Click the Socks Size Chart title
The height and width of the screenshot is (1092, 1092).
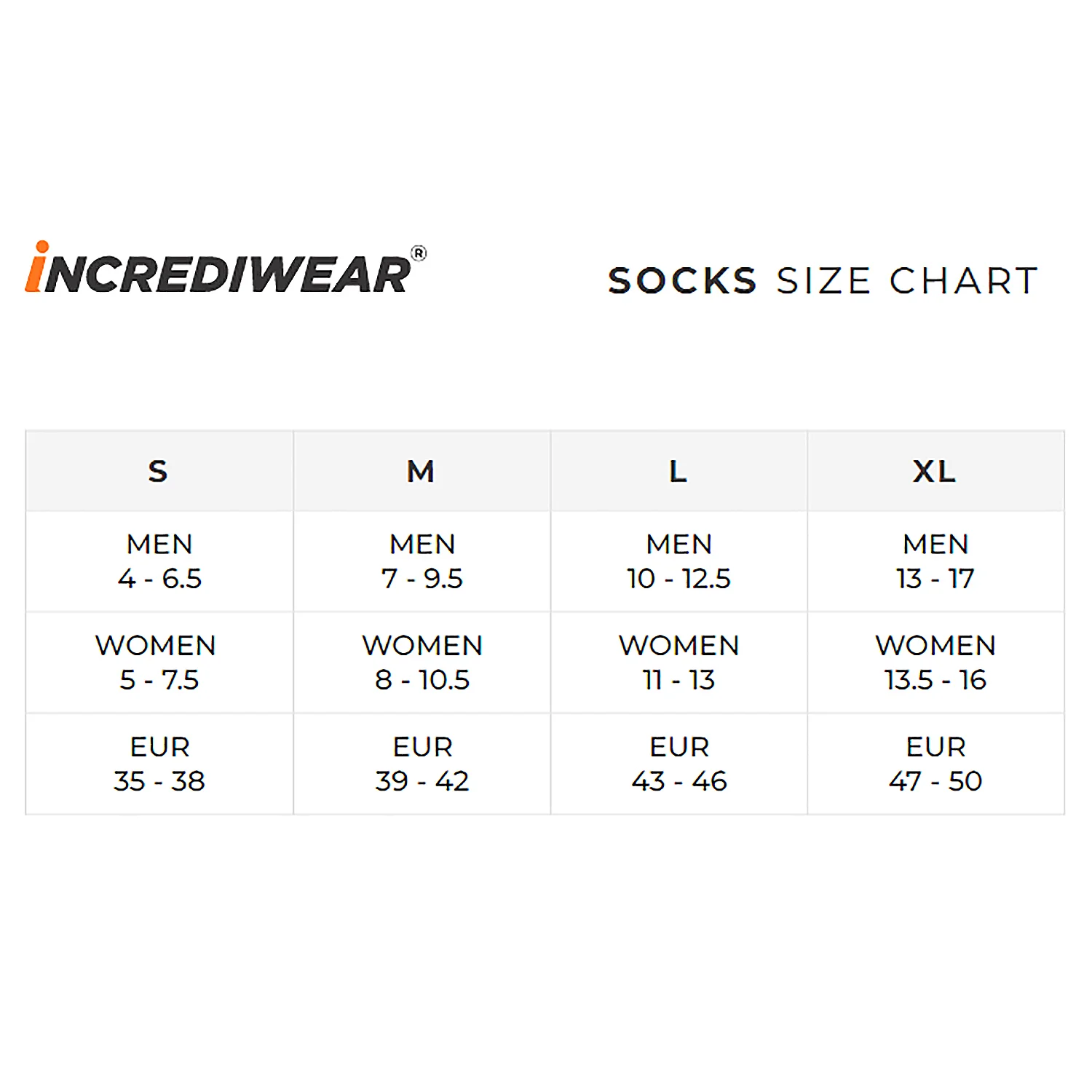tap(823, 281)
